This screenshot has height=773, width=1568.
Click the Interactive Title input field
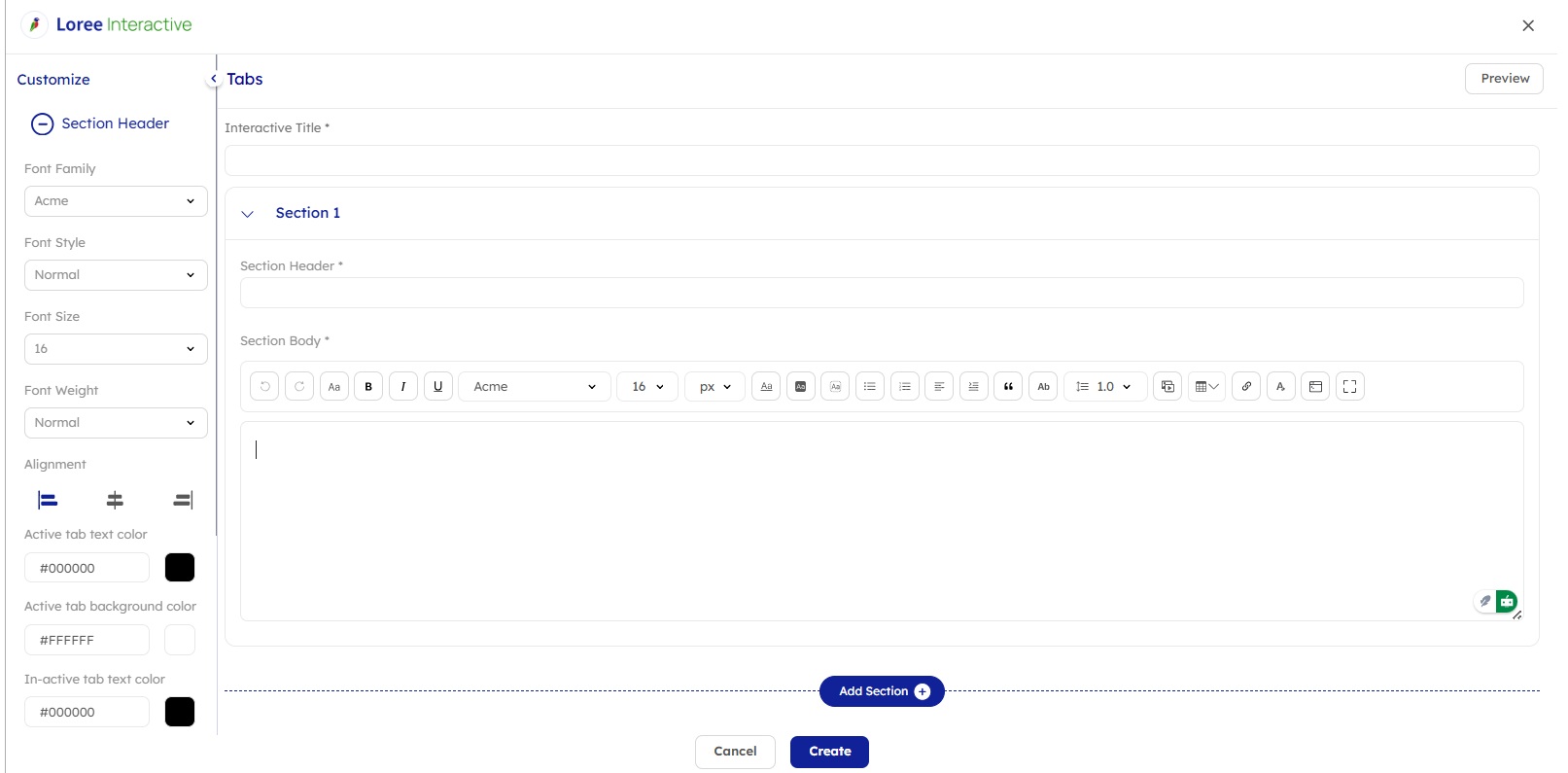881,160
